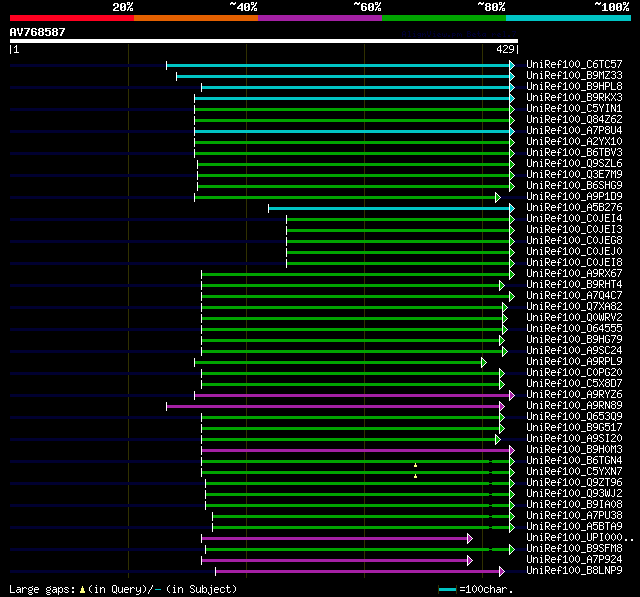Click the UniRef100_B9HG79 label
640x597 pixels.
[574, 340]
